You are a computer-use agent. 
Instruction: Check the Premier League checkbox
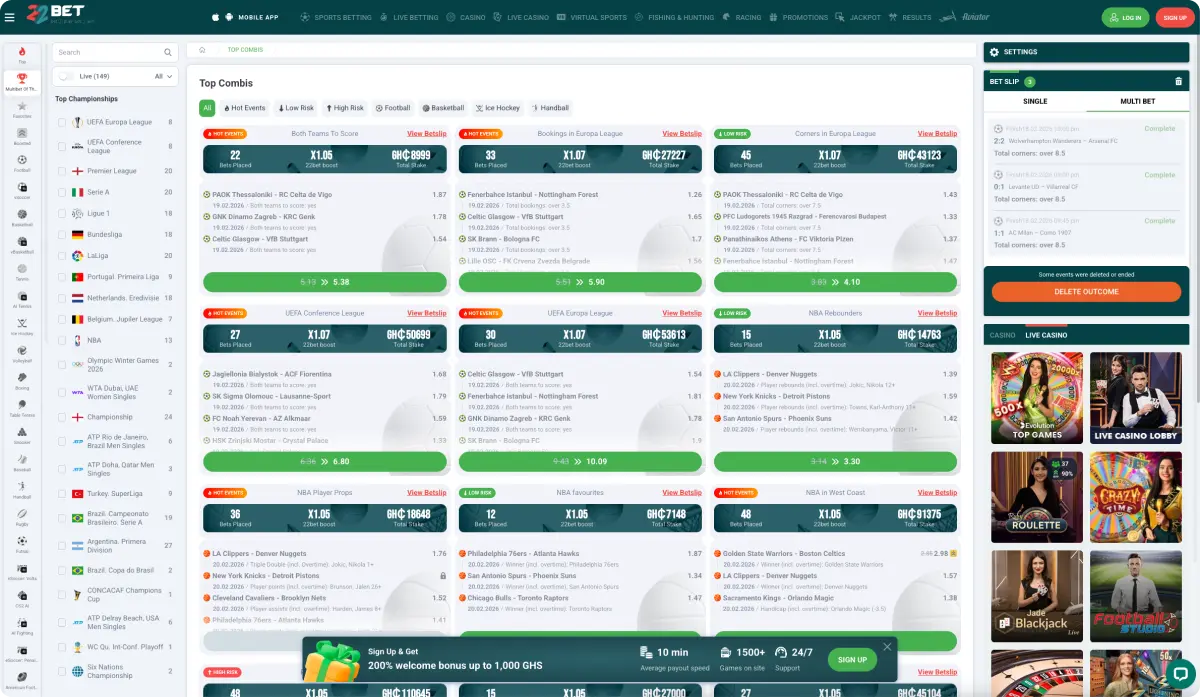(62, 171)
